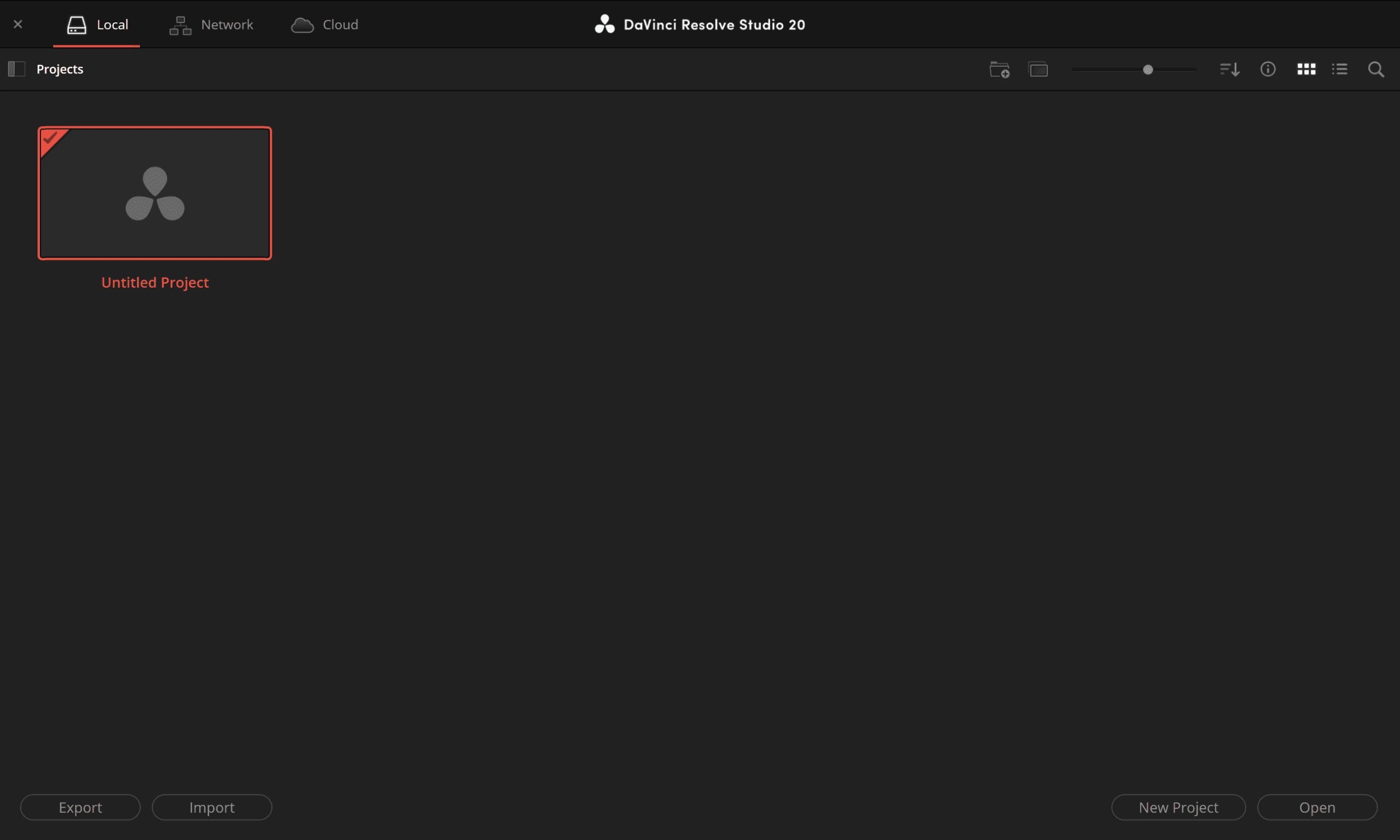Create a new project folder
The width and height of the screenshot is (1400, 840).
point(999,69)
